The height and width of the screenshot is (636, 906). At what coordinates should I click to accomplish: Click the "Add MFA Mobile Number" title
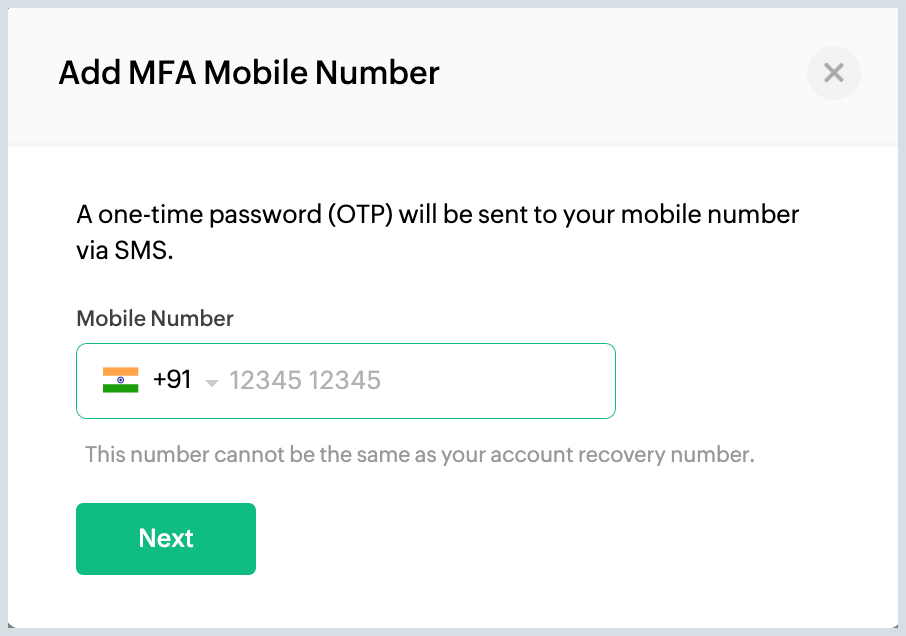click(249, 73)
